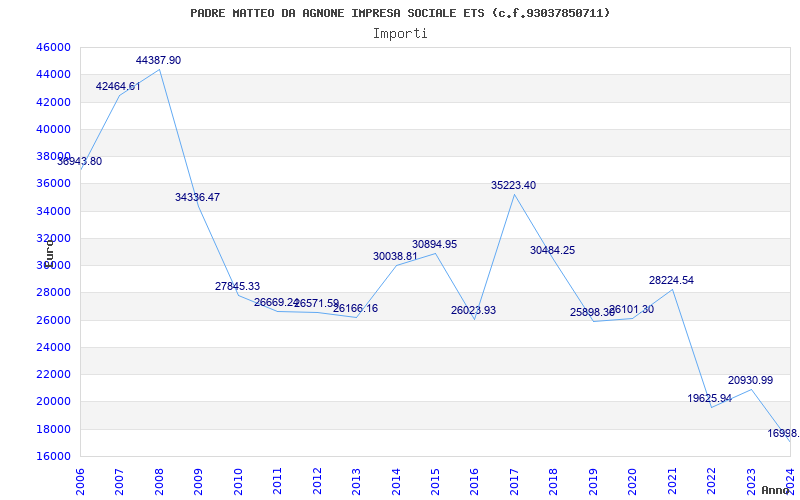Click the 2021 x-axis year label
Viewport: 800px width, 500px height.
pyautogui.click(x=672, y=481)
